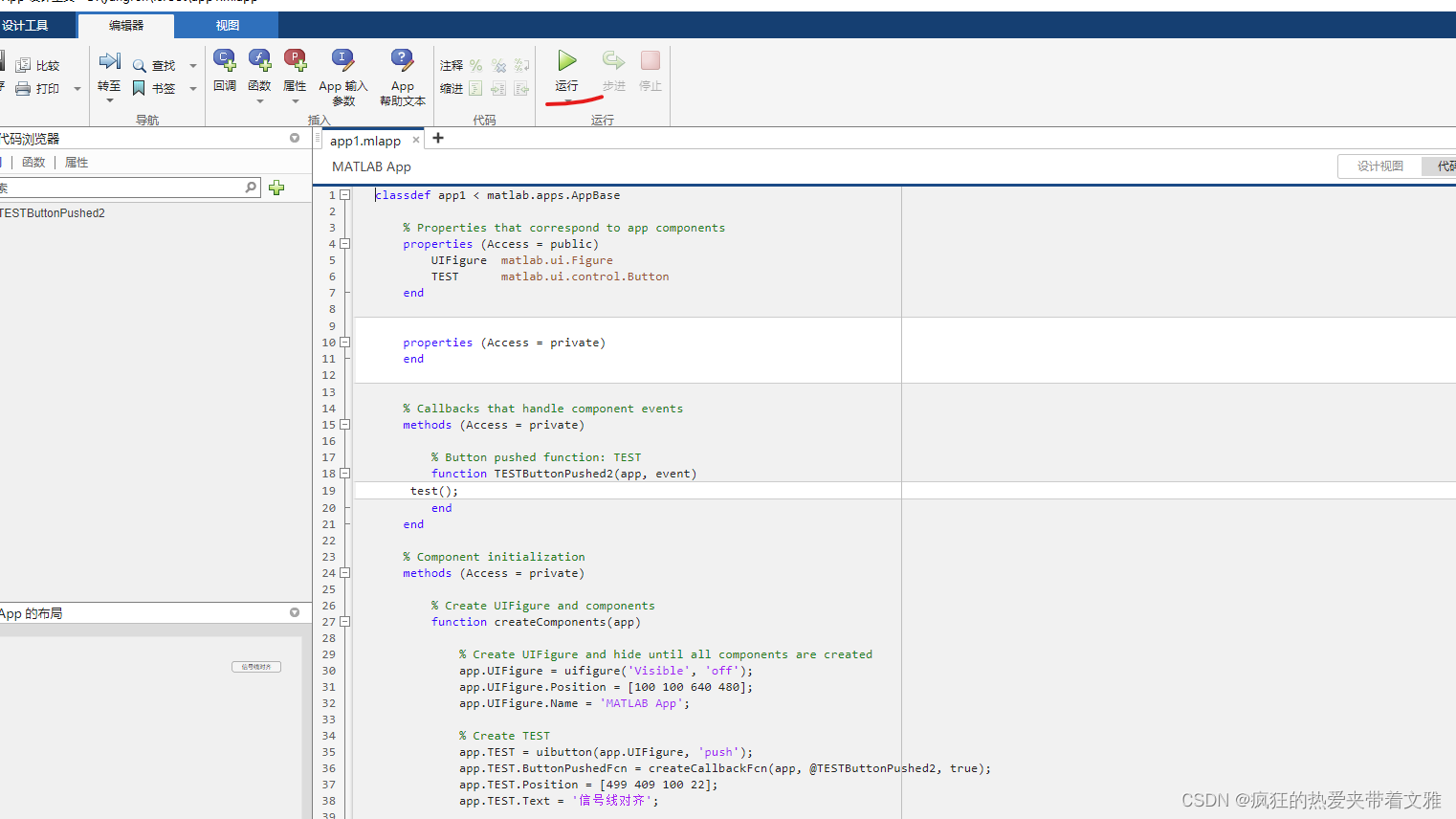
Task: Select the 属性 tab in code browser
Action: [x=77, y=163]
